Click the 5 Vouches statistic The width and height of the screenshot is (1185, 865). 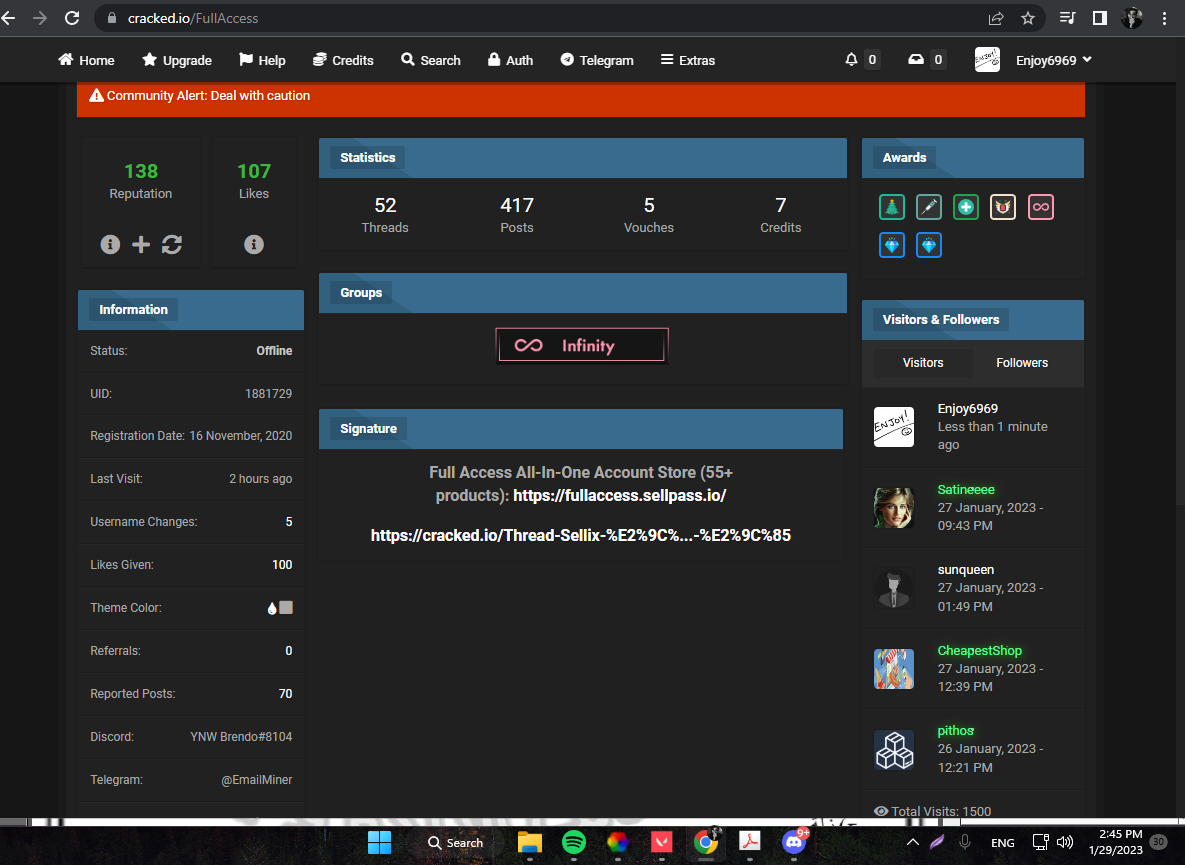(648, 215)
